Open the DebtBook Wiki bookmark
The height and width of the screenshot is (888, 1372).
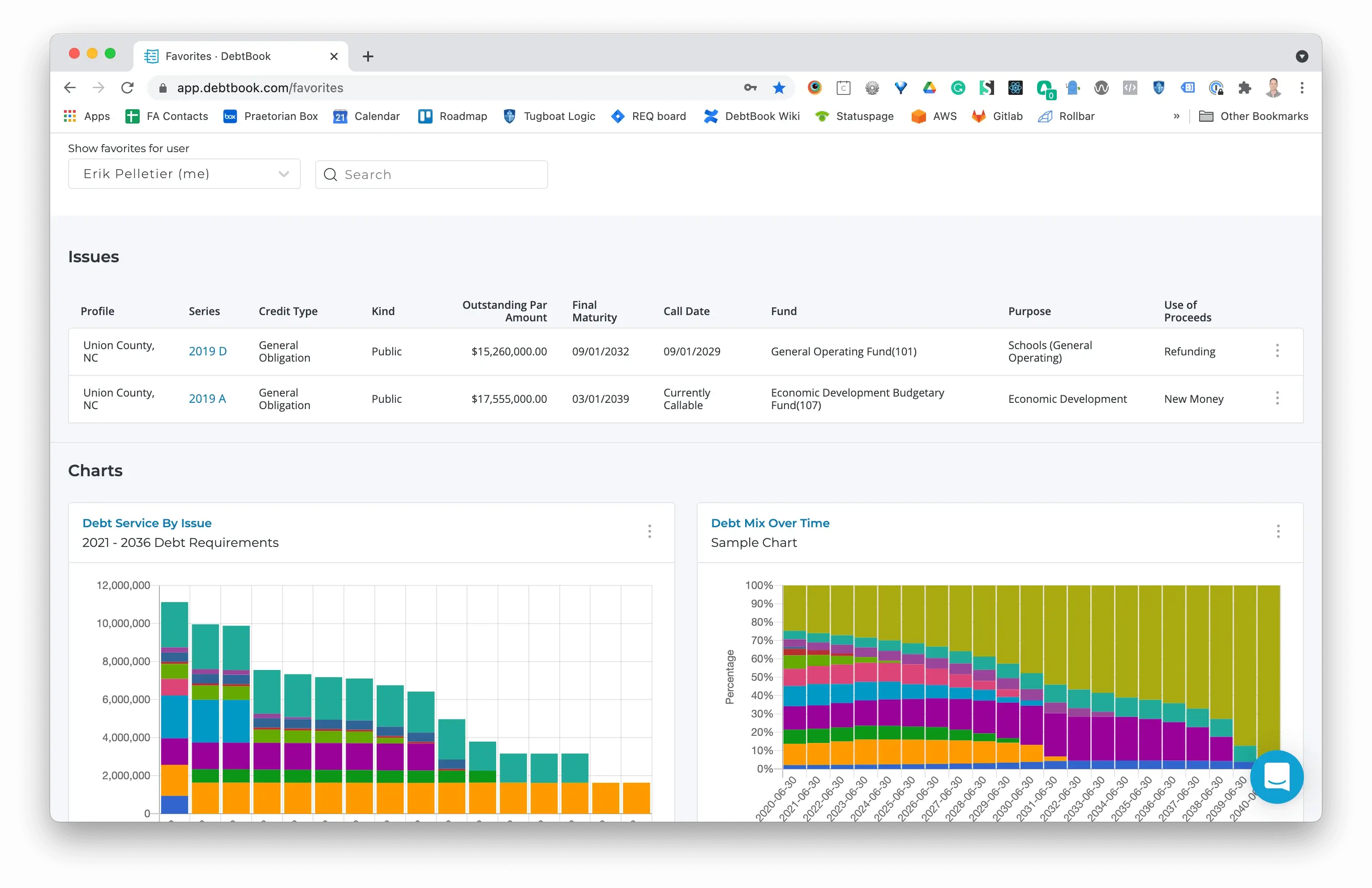click(x=751, y=116)
